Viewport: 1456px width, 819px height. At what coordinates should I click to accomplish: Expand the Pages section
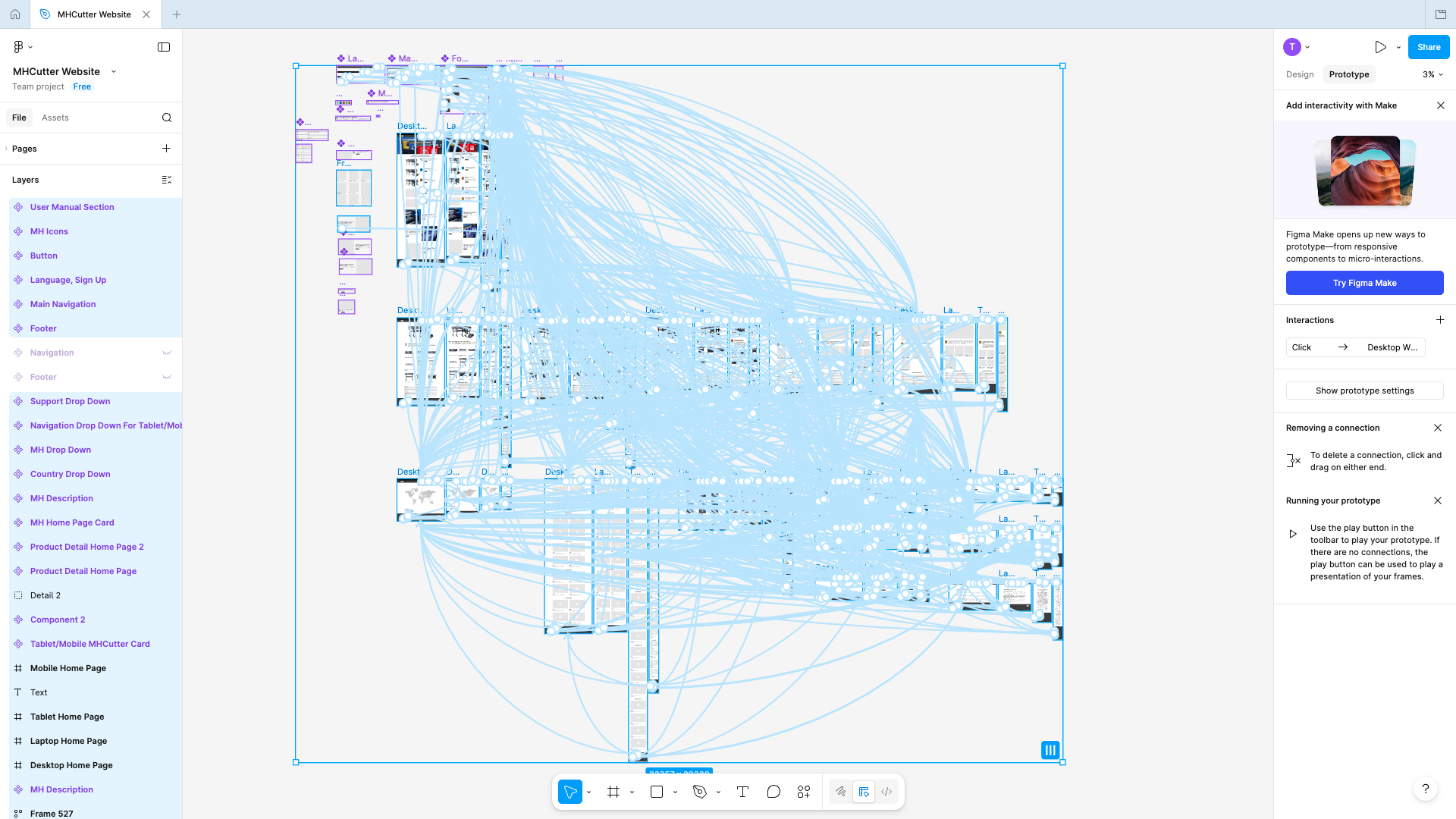click(6, 149)
